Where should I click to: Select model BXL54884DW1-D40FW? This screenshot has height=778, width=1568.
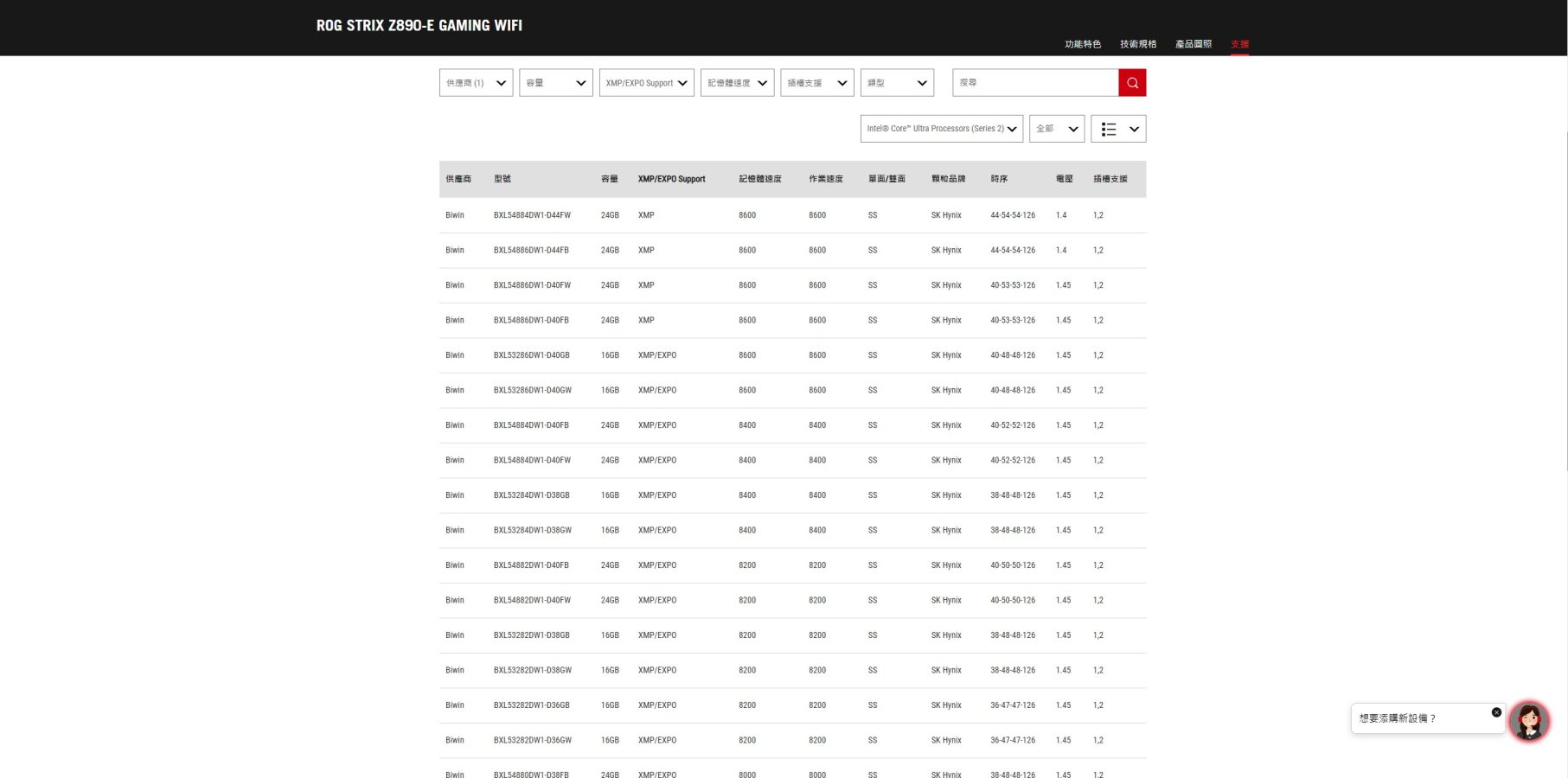coord(532,461)
